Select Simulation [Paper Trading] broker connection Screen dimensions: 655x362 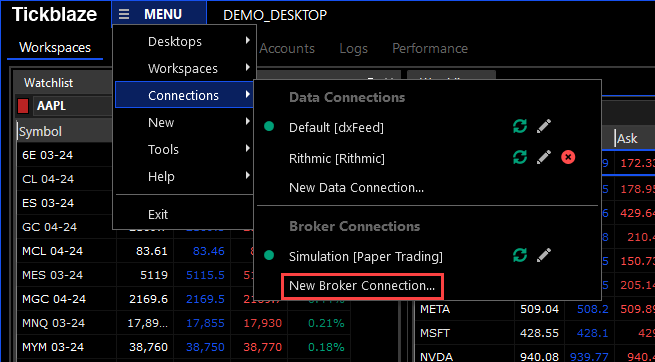(366, 256)
